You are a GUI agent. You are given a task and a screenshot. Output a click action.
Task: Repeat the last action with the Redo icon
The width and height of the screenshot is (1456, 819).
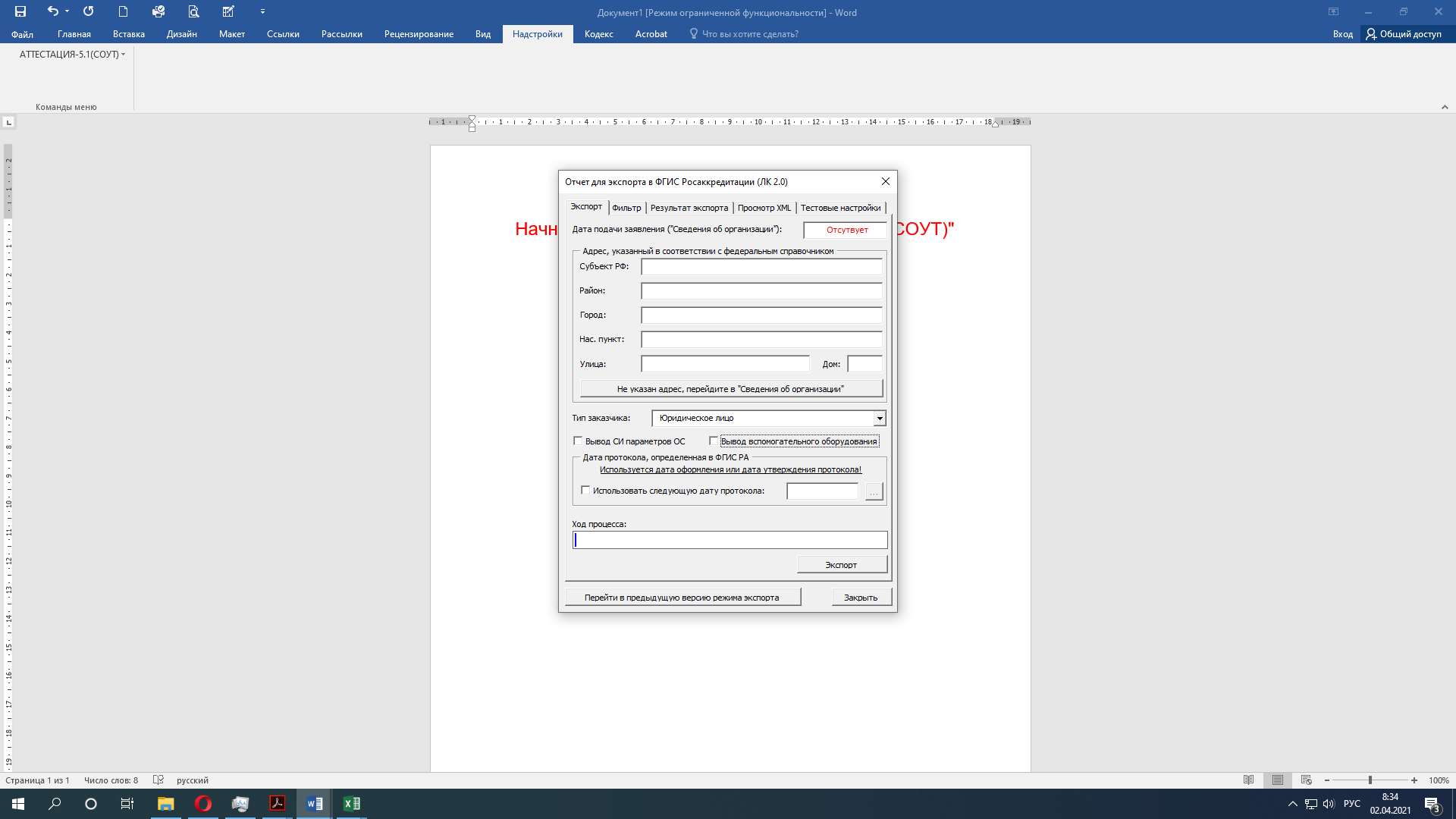[88, 11]
